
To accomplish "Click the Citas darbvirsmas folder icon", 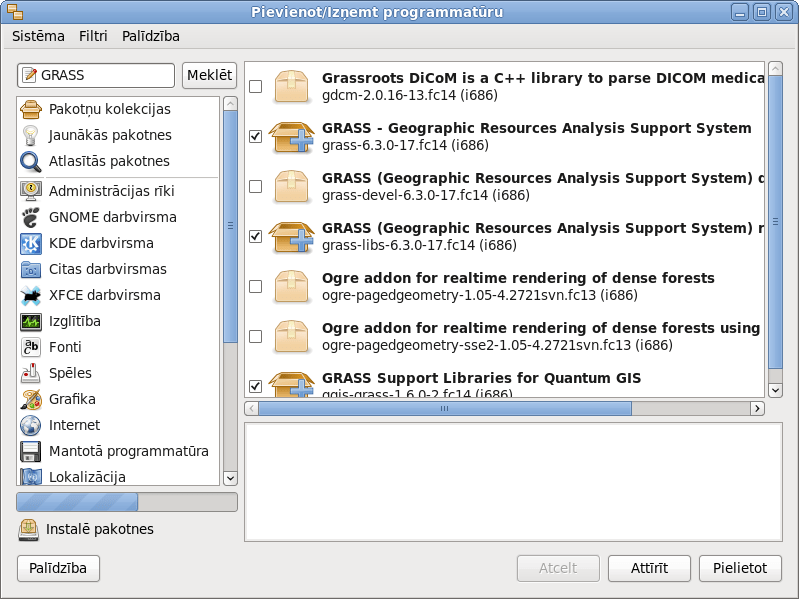I will tap(31, 269).
